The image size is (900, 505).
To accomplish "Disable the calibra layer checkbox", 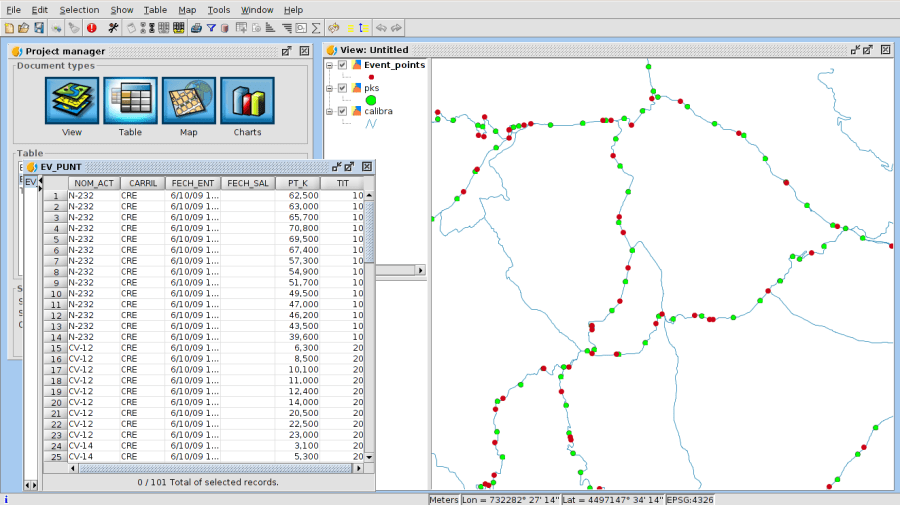I will click(x=342, y=111).
